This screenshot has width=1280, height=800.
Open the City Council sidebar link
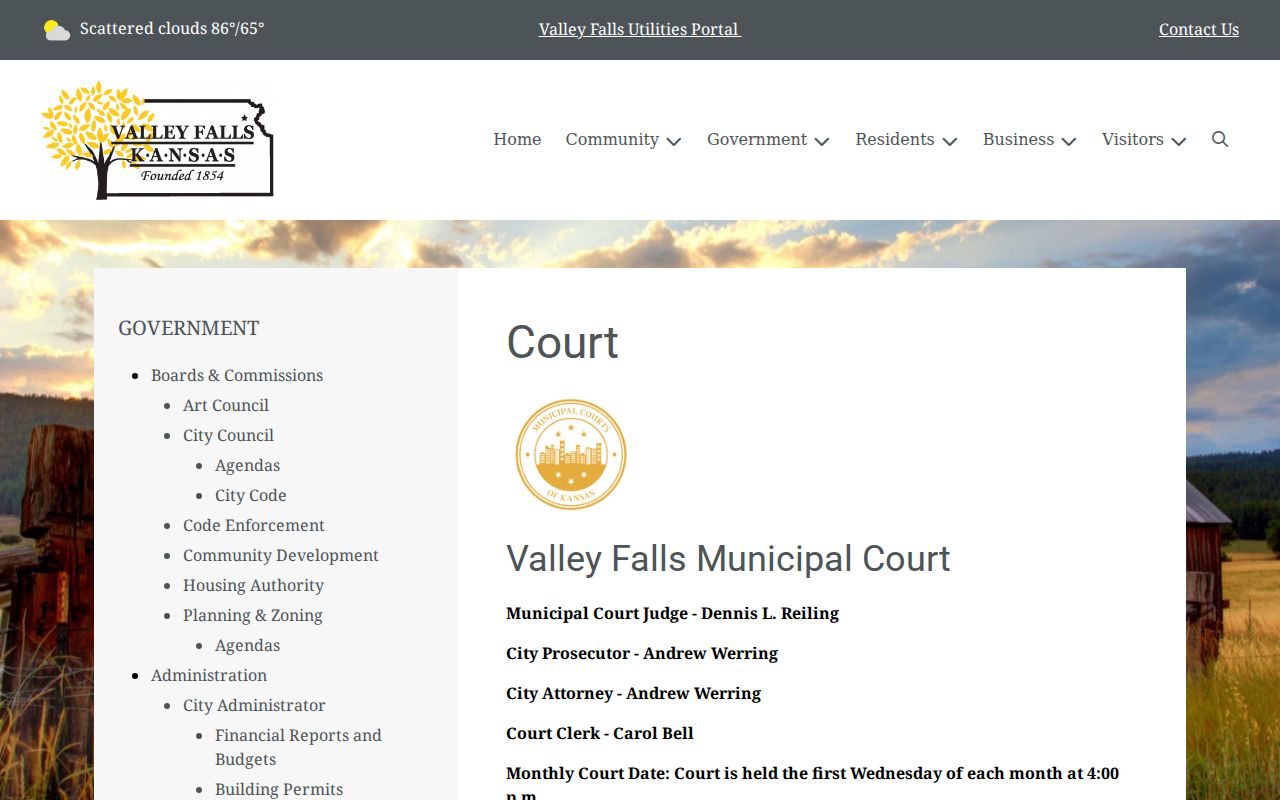[228, 435]
